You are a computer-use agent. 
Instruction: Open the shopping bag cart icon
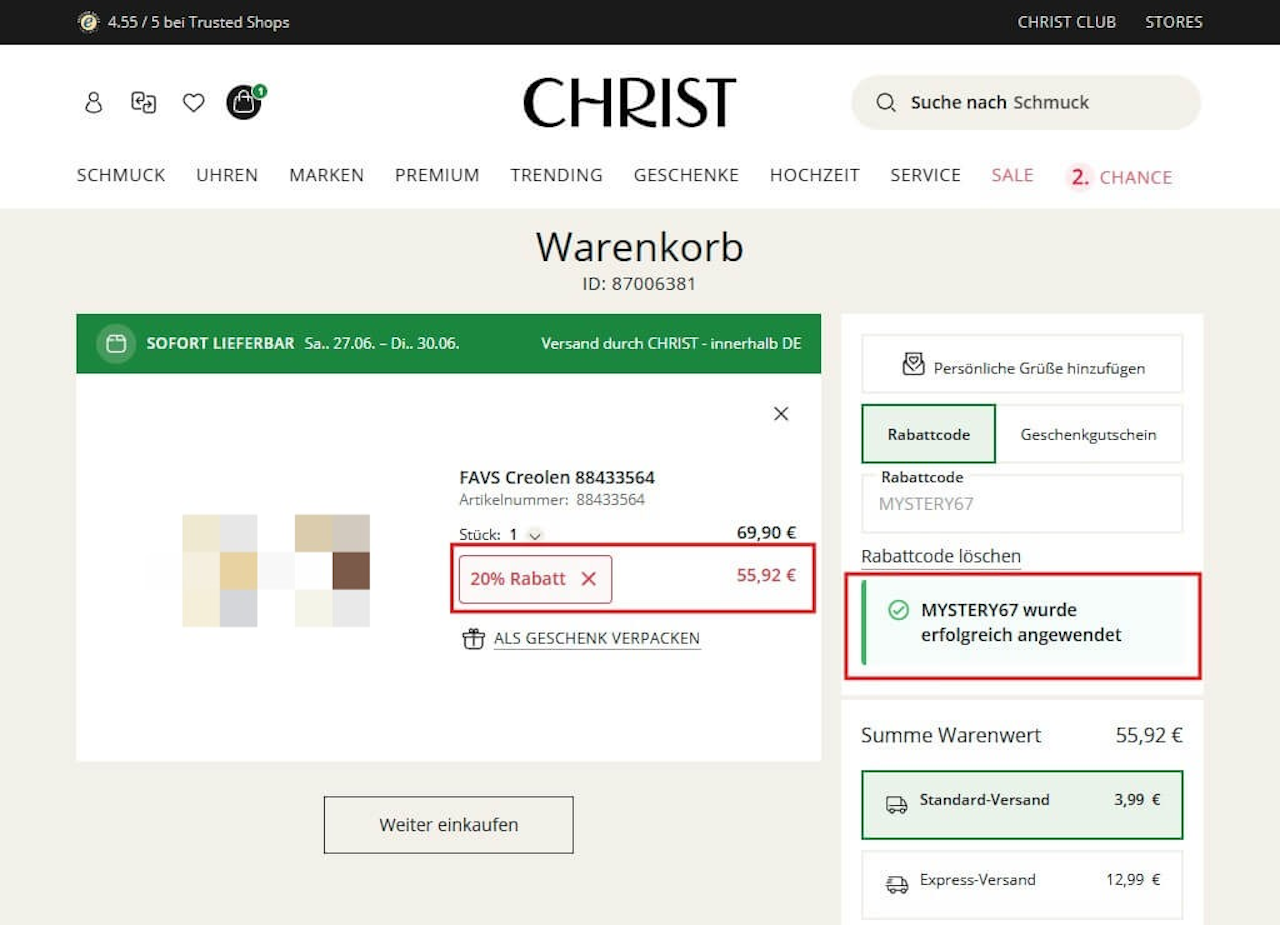(244, 102)
